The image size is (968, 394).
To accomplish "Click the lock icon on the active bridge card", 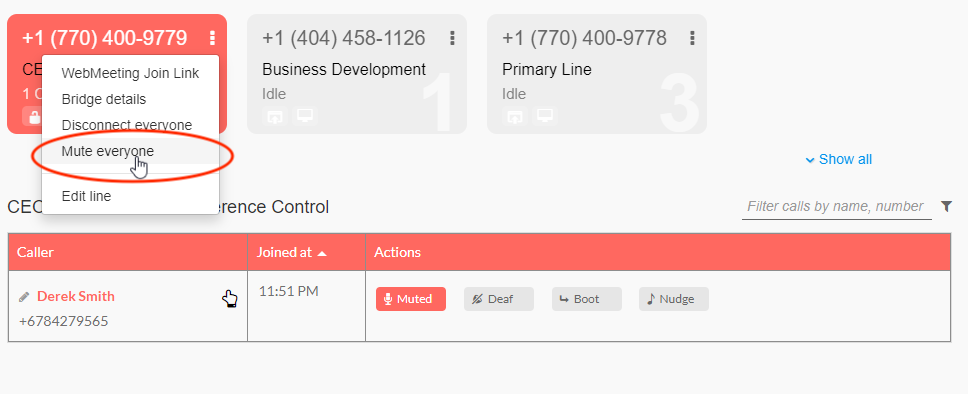I will point(32,116).
